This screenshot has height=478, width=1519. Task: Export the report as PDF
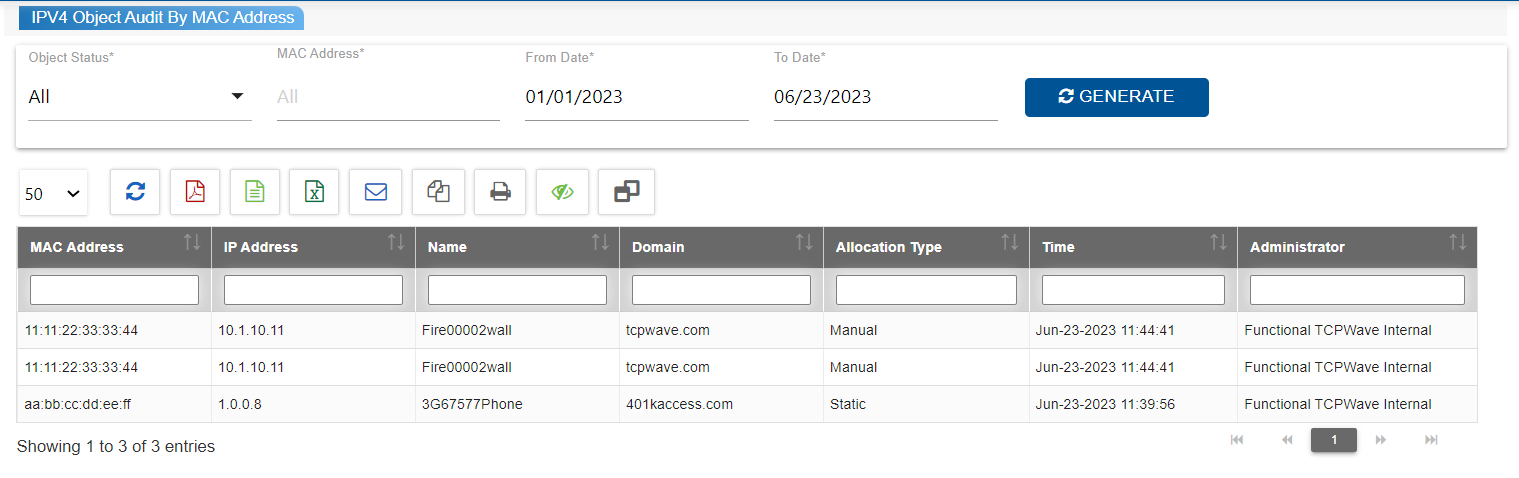click(195, 192)
